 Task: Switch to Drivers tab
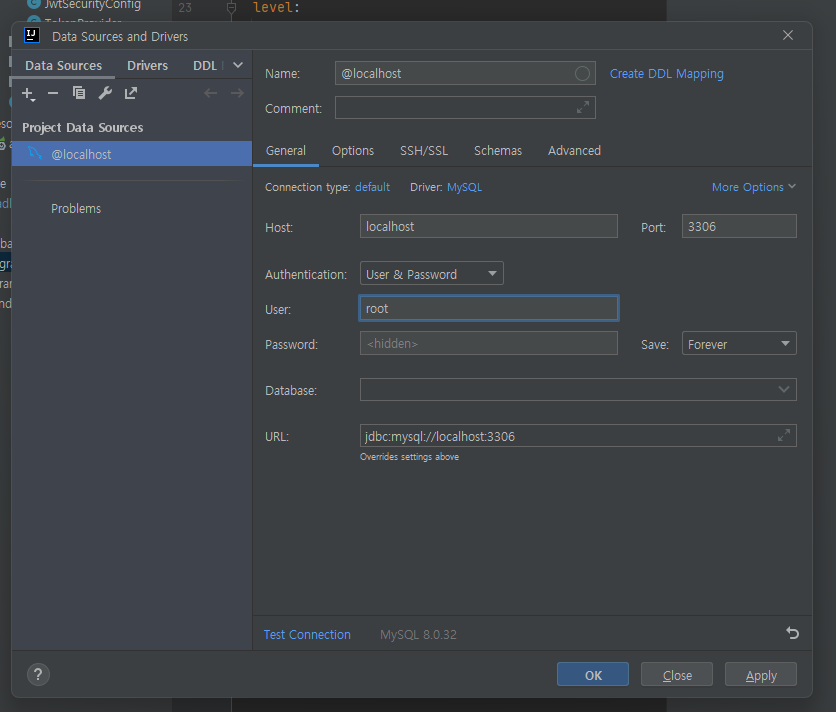pos(147,66)
